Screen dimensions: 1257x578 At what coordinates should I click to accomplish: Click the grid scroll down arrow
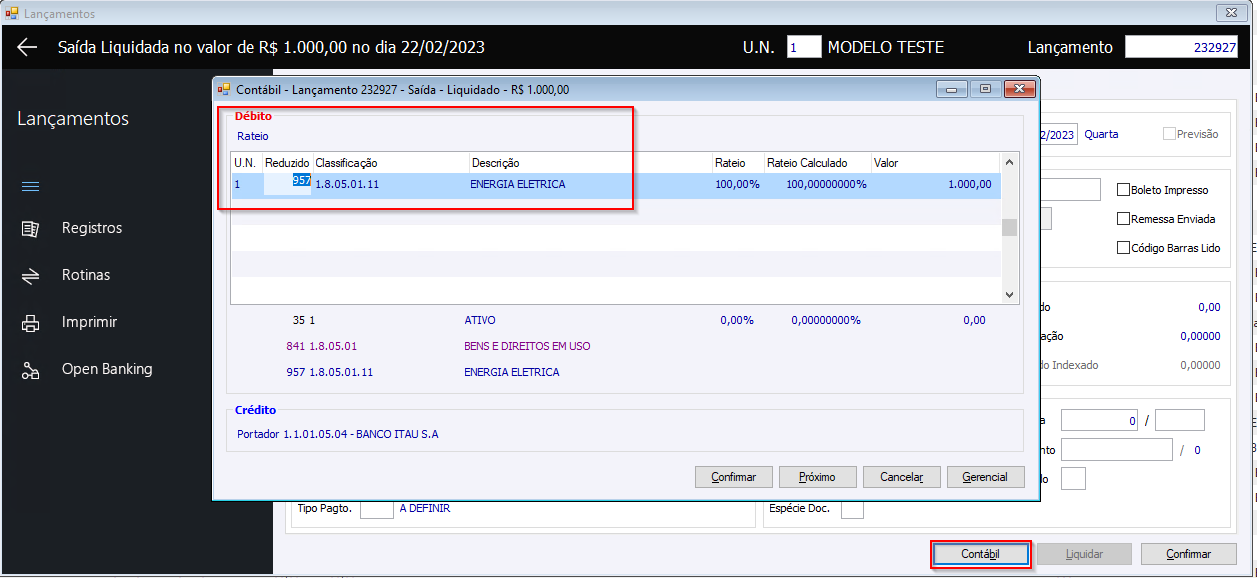[x=1010, y=295]
